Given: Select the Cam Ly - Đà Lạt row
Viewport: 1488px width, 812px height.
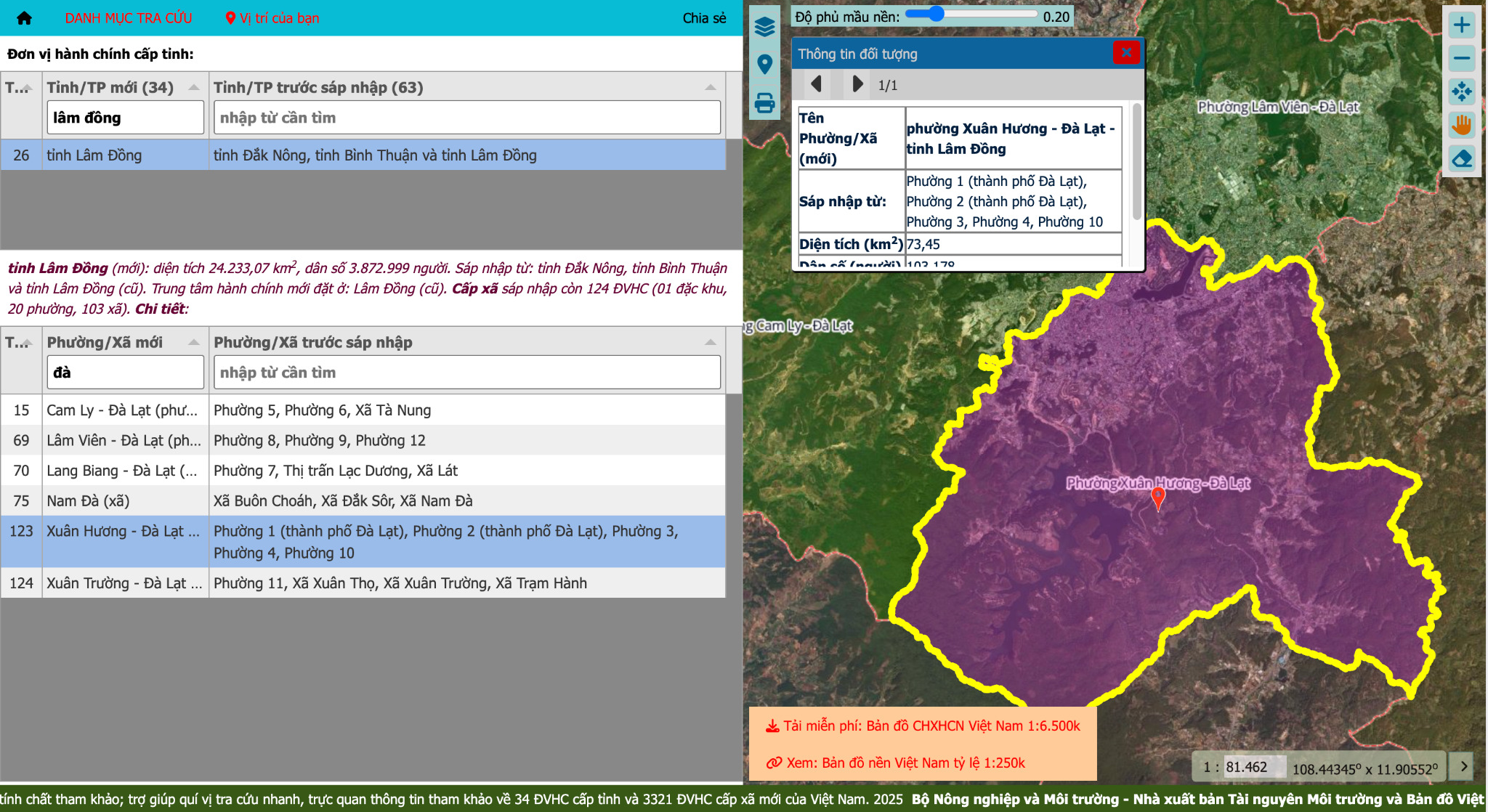Looking at the screenshot, I should 363,410.
